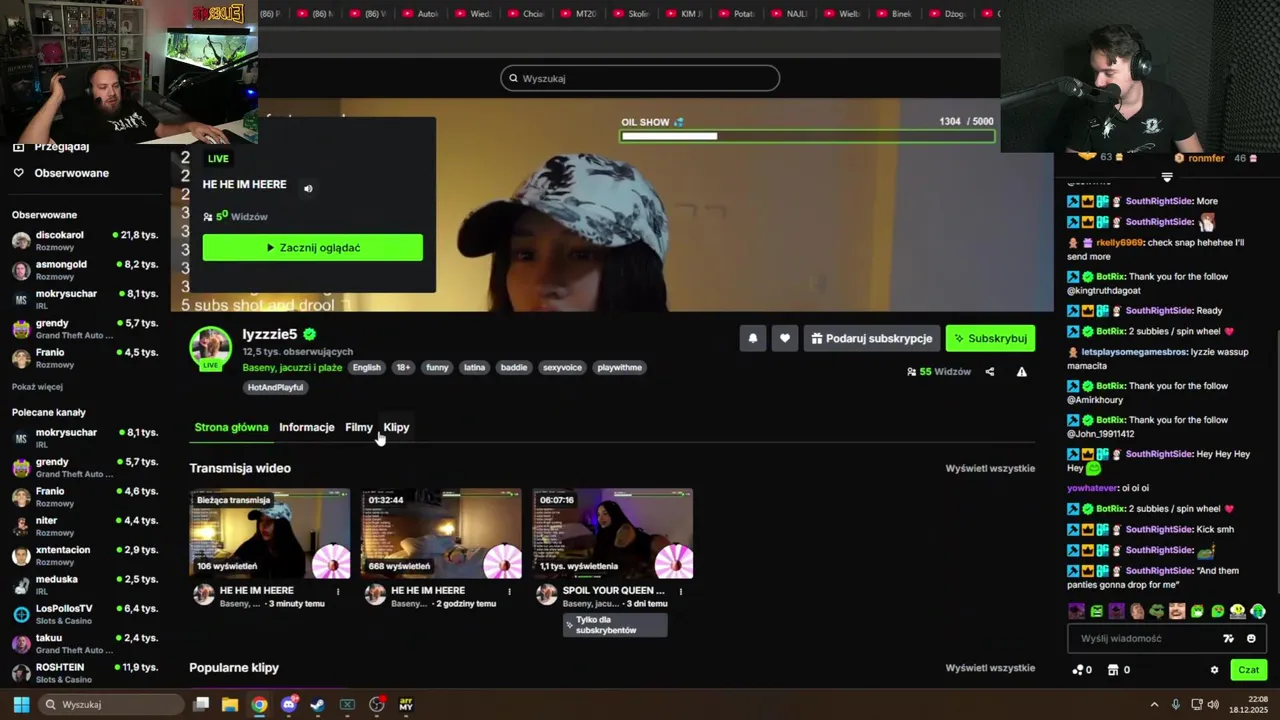Open discokarol in followed channels
Screen dimensions: 1280x720
[85, 240]
